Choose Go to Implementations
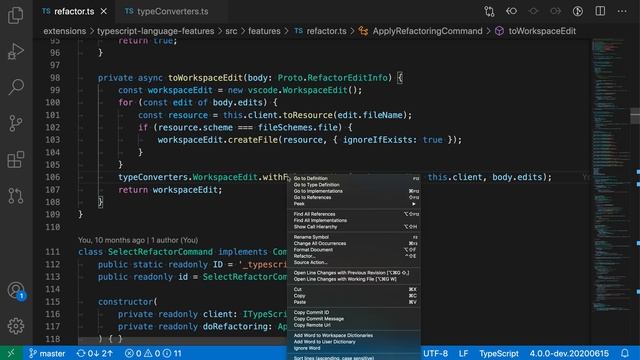Image resolution: width=640 pixels, height=360 pixels. tap(354, 191)
